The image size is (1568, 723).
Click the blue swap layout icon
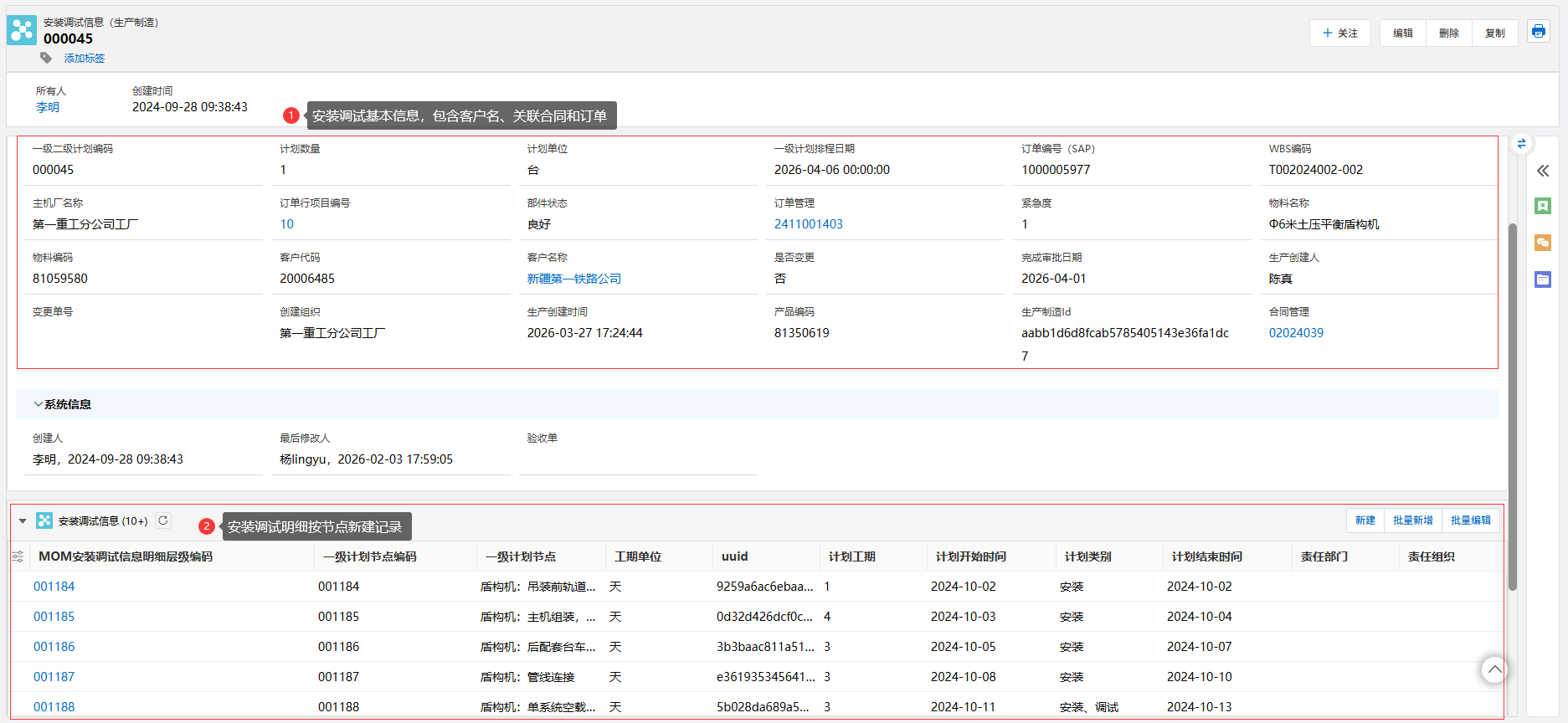1521,144
